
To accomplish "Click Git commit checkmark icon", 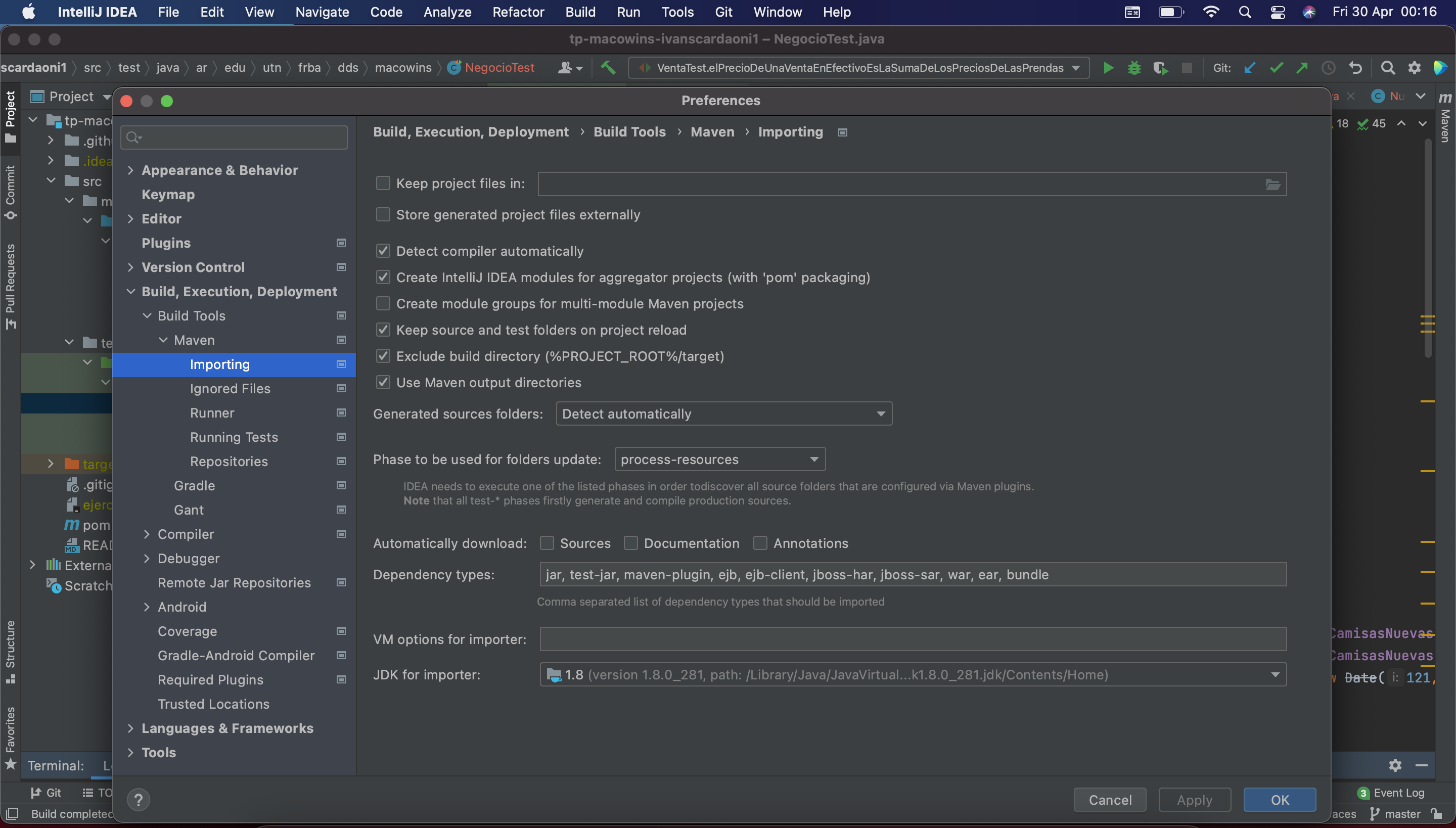I will pos(1276,68).
